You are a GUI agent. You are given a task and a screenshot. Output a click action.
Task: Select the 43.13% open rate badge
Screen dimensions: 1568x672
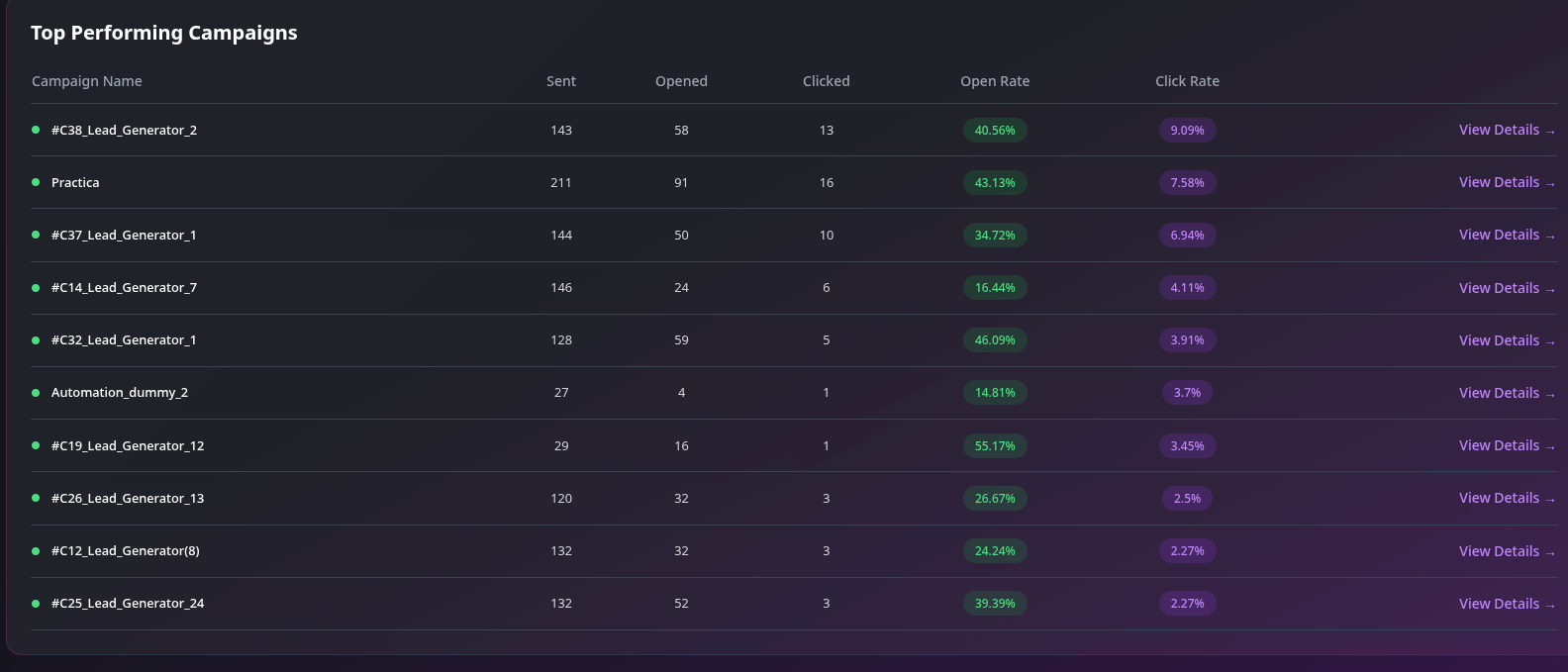click(994, 183)
